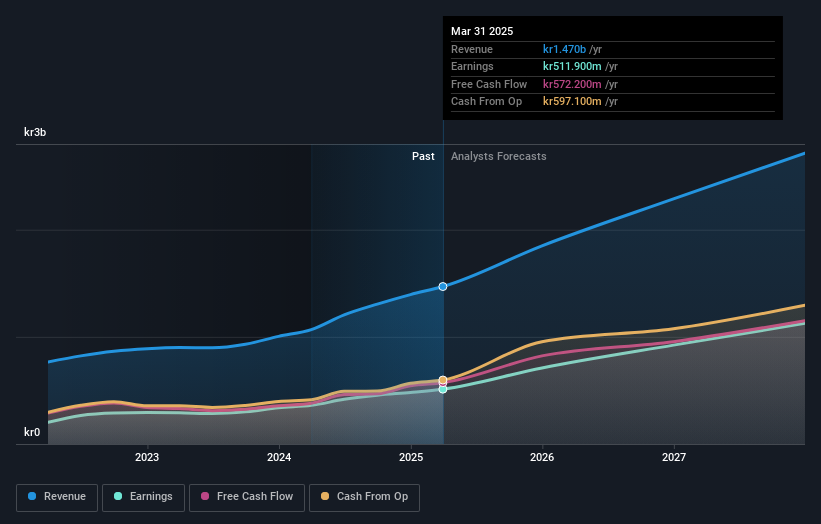Click the Mar 31 2025 tooltip date
The image size is (821, 524).
(482, 31)
